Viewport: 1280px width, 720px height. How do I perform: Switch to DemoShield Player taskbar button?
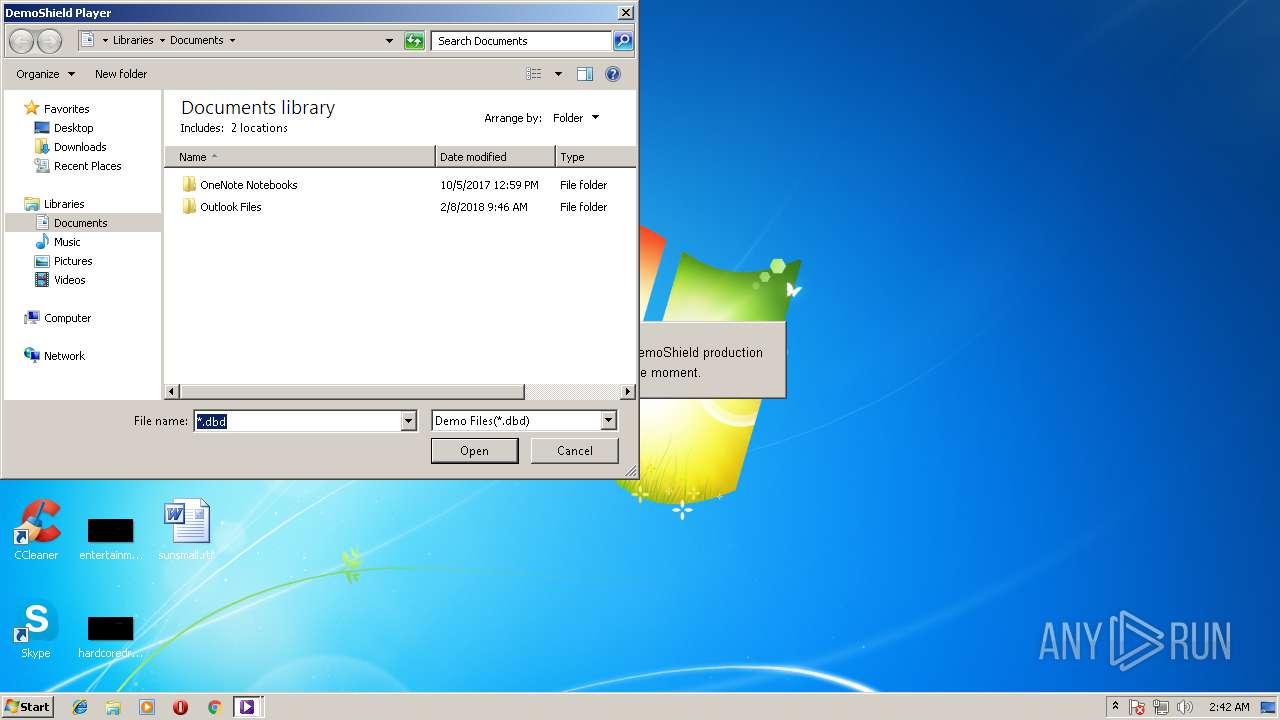(246, 707)
